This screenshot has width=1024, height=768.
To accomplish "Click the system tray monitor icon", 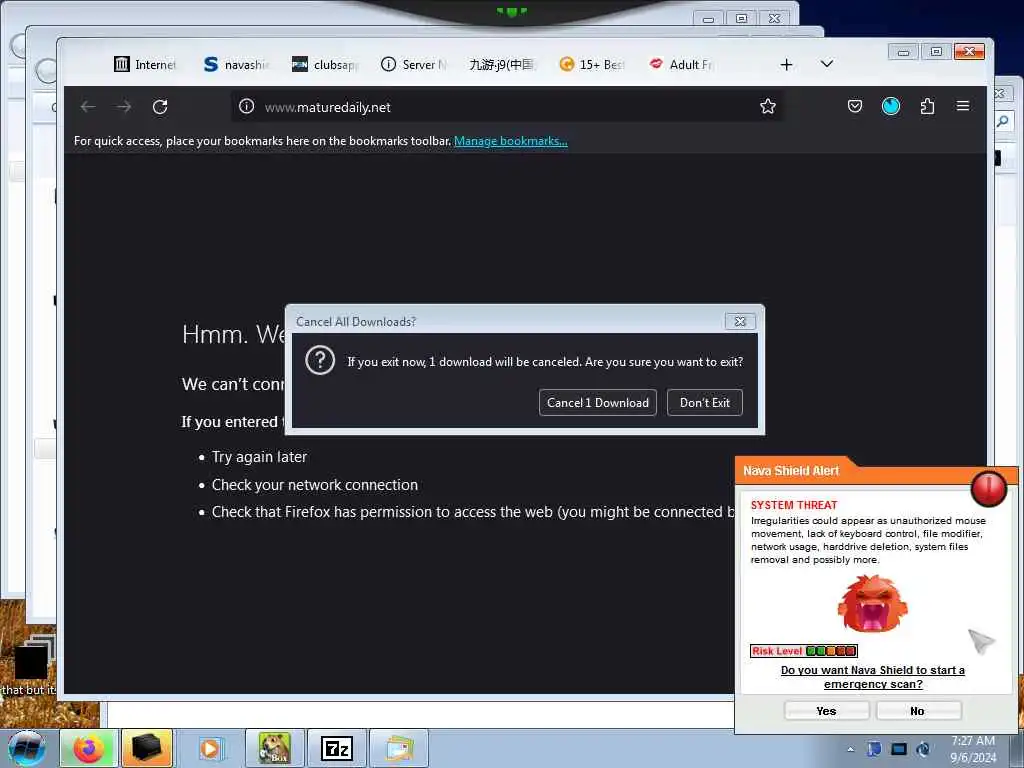I will (899, 749).
